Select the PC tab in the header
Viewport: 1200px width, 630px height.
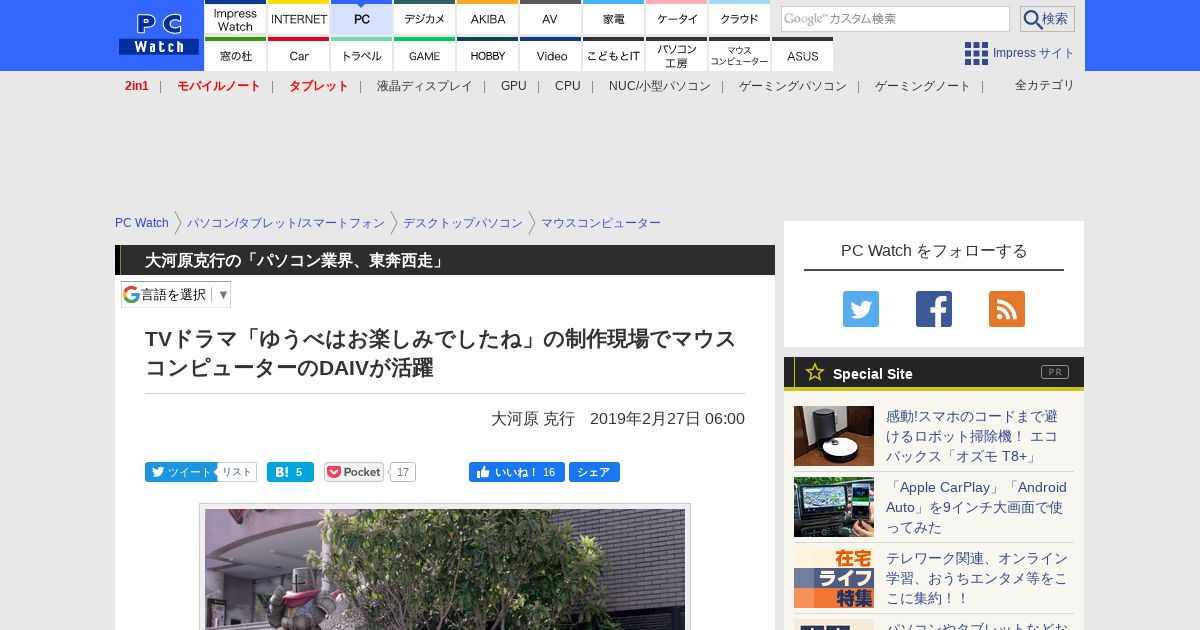click(362, 19)
